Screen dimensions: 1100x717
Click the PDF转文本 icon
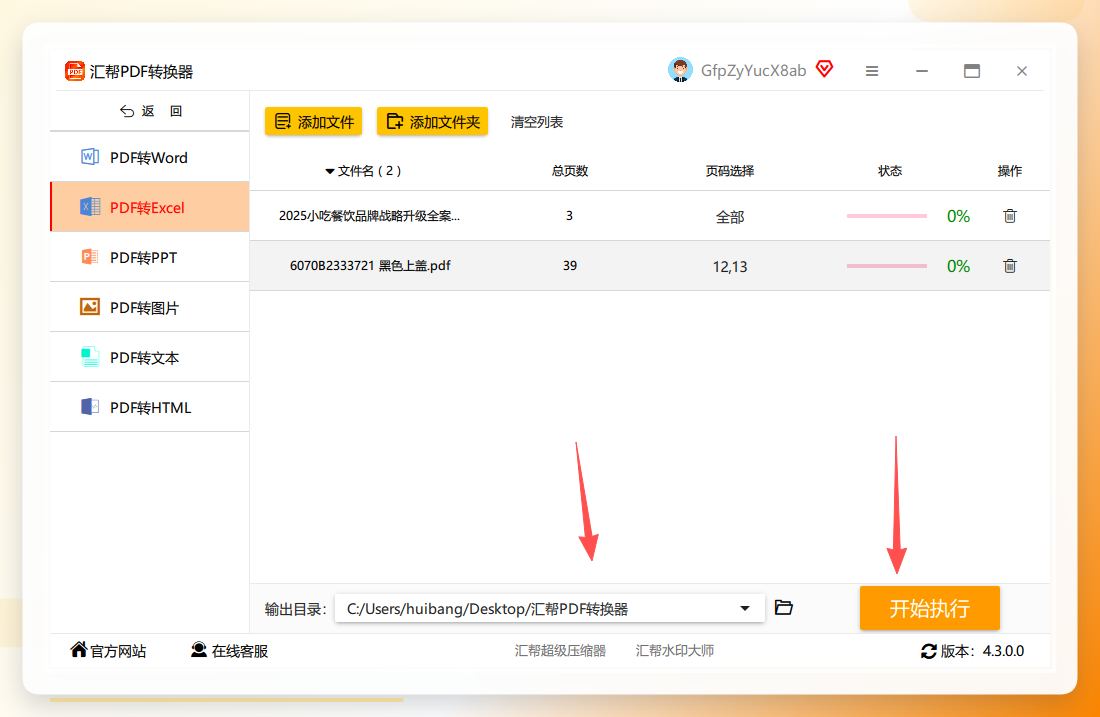click(90, 357)
